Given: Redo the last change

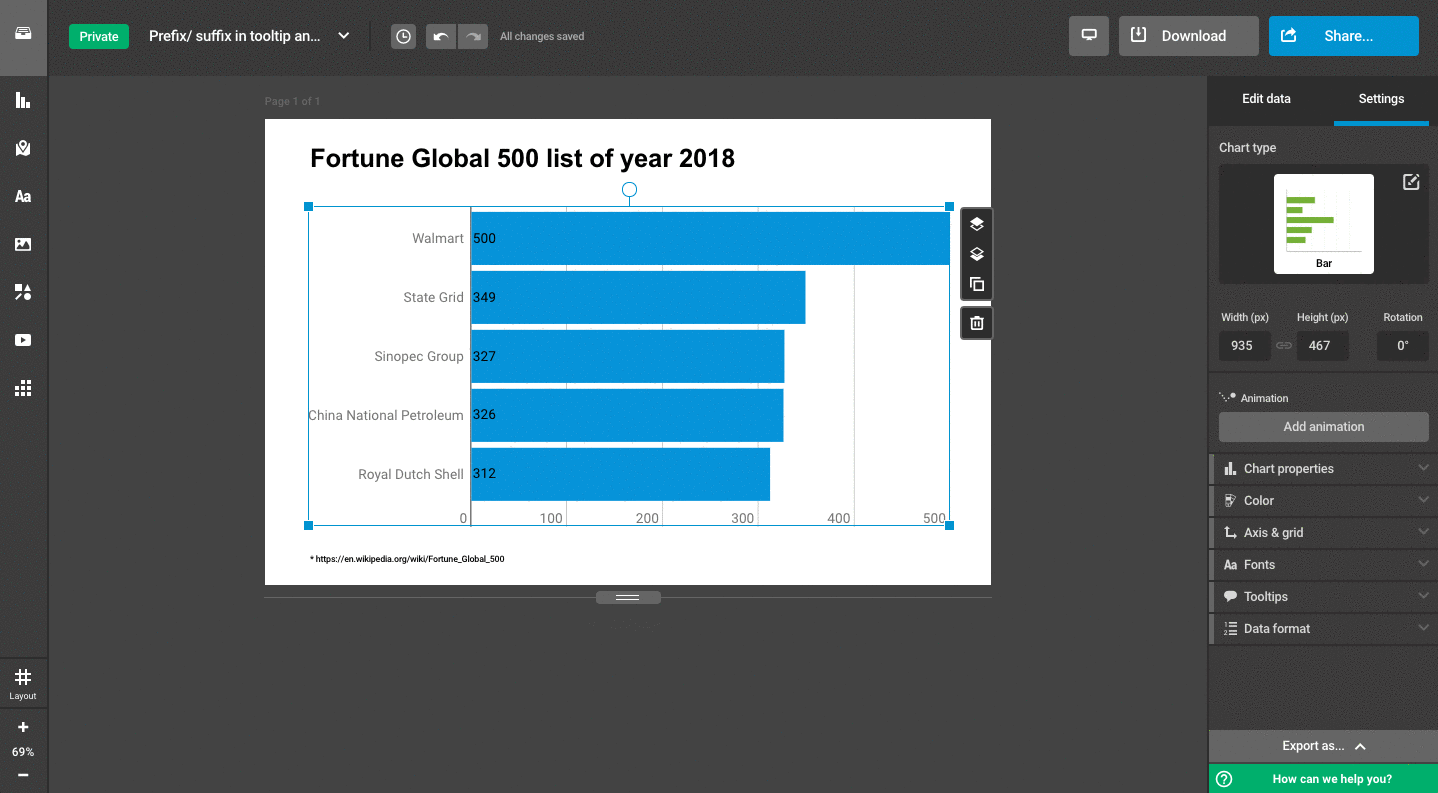Looking at the screenshot, I should click(473, 36).
